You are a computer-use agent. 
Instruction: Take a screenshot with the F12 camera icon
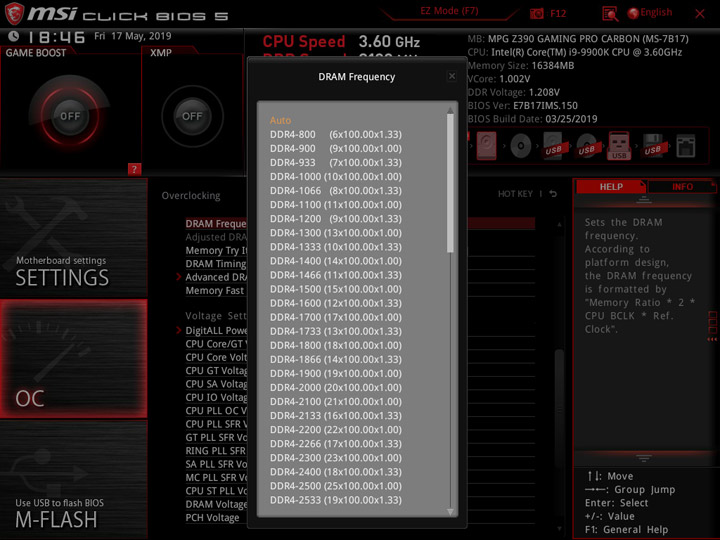coord(536,14)
